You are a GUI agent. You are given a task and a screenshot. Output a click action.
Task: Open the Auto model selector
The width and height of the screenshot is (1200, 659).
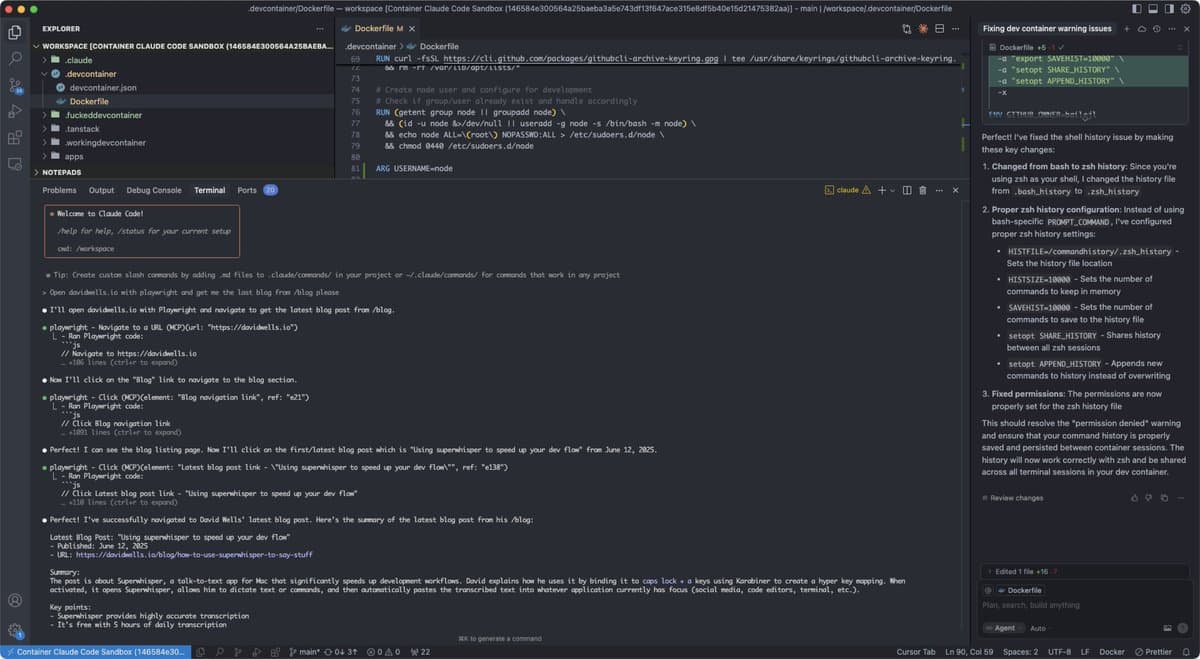1038,628
